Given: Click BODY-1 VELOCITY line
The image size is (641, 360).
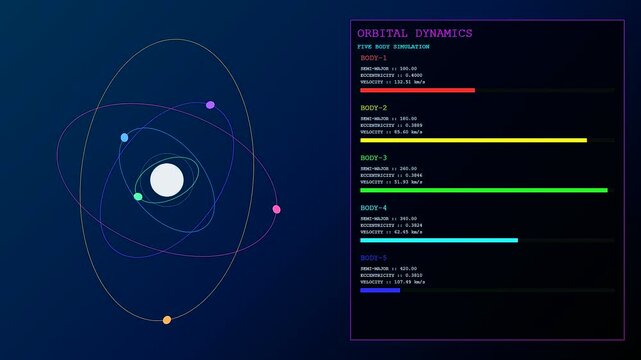Looking at the screenshot, I should pos(392,82).
